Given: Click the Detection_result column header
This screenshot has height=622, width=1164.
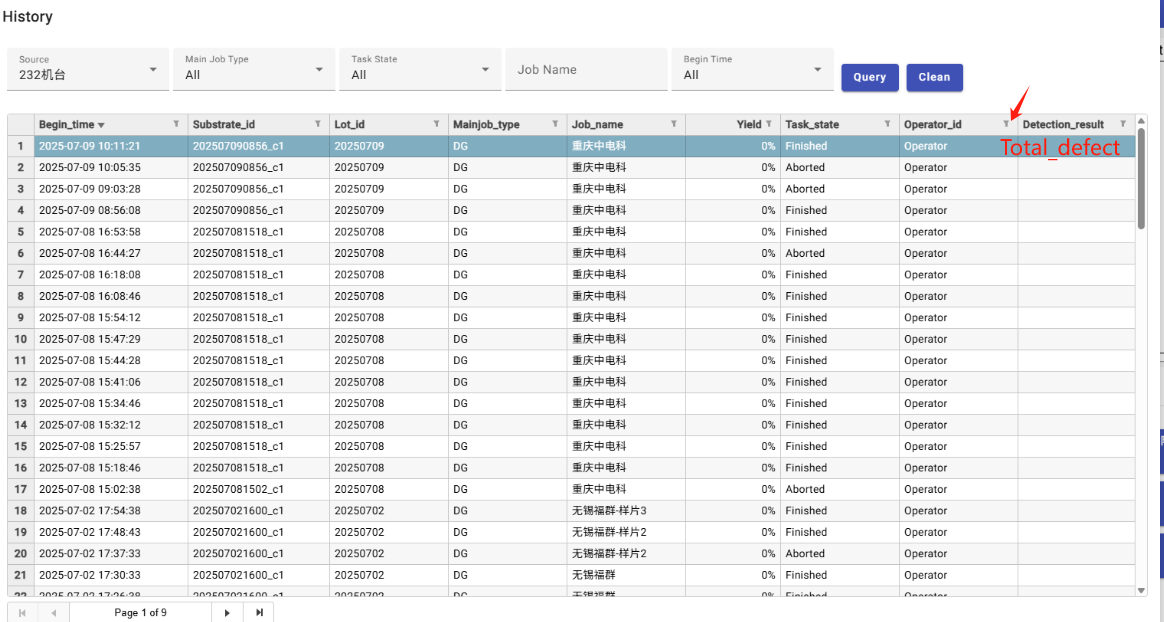Looking at the screenshot, I should pos(1063,125).
